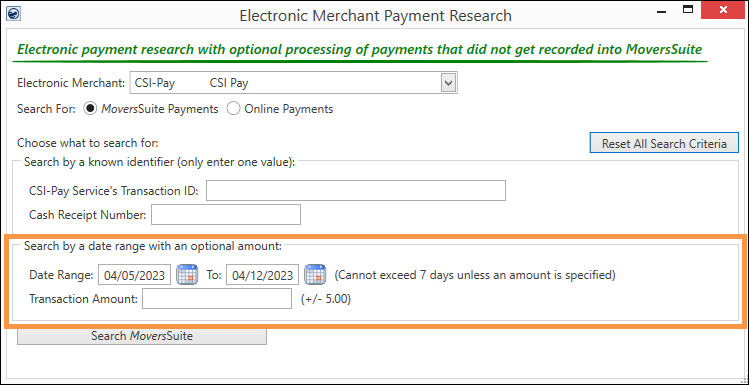The height and width of the screenshot is (385, 749).
Task: Focus the Cash Receipt Number field
Action: (226, 214)
